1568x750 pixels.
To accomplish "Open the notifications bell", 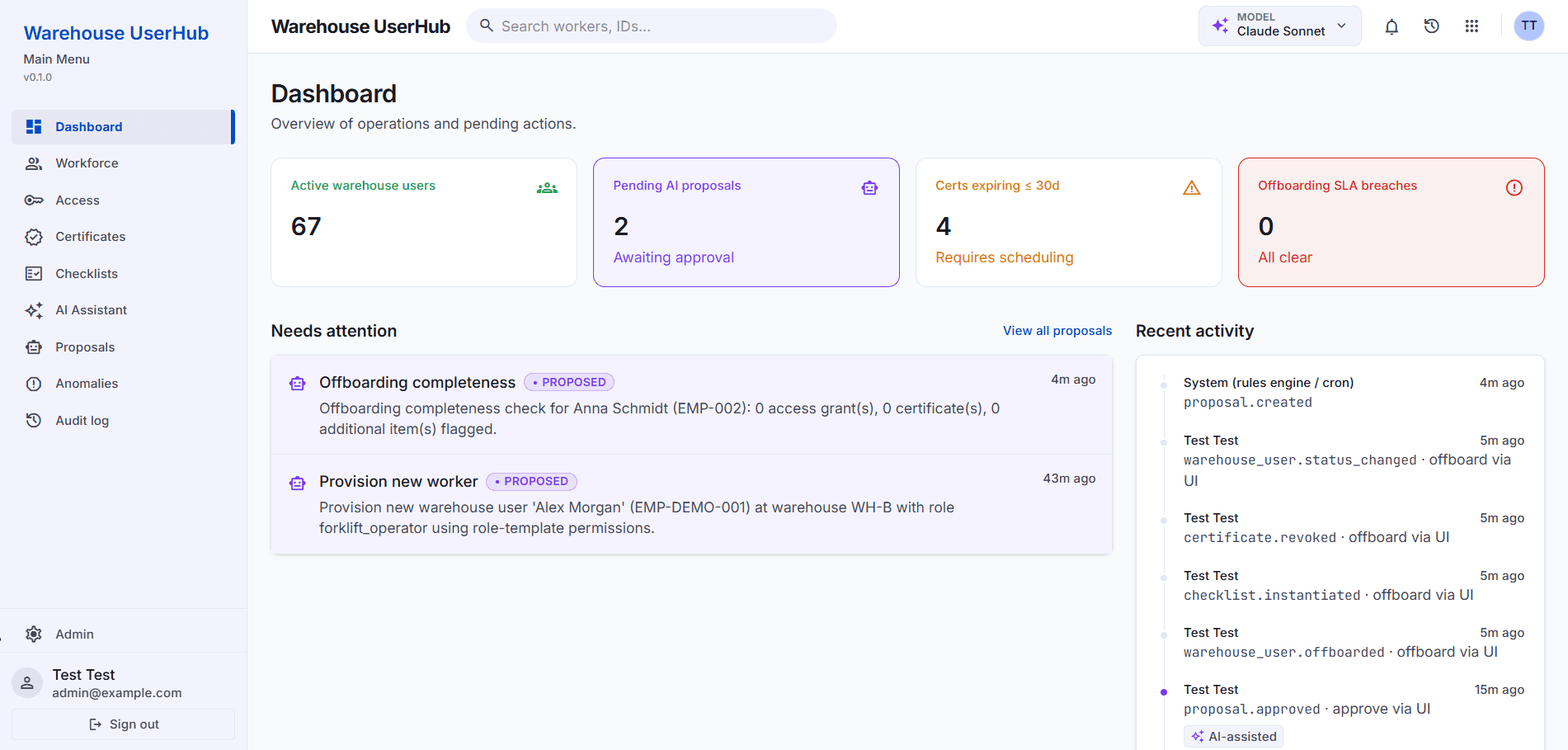I will [x=1391, y=26].
